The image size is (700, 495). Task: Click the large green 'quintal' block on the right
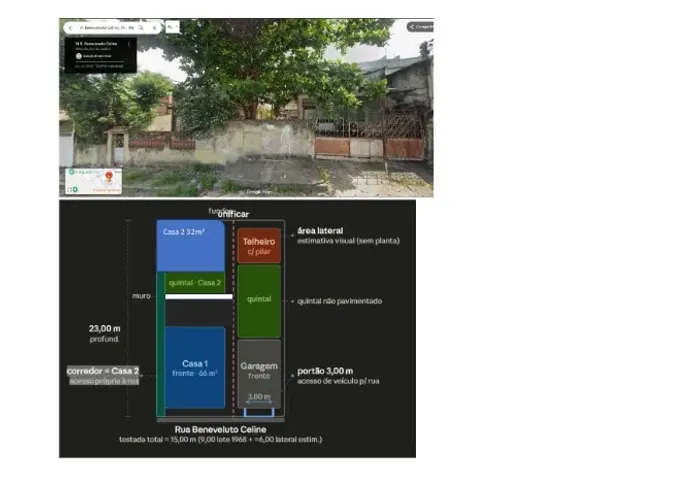[259, 301]
